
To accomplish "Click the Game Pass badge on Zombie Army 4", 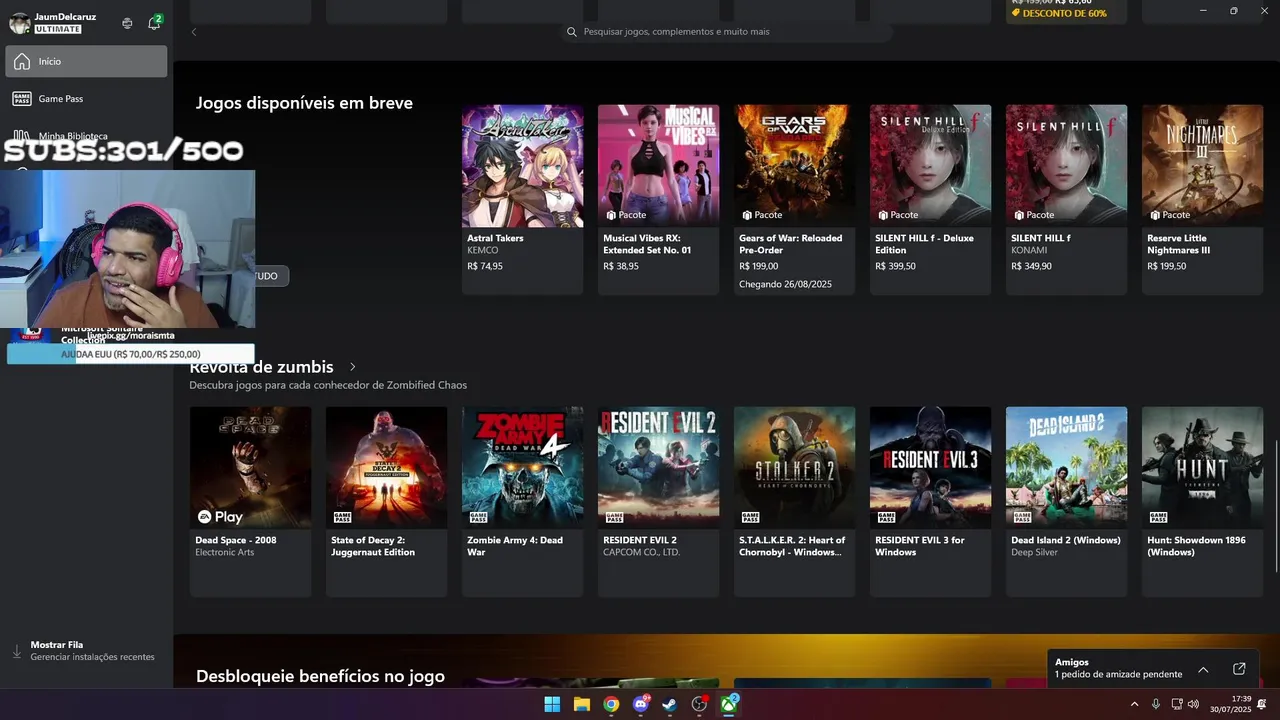I will click(x=478, y=517).
